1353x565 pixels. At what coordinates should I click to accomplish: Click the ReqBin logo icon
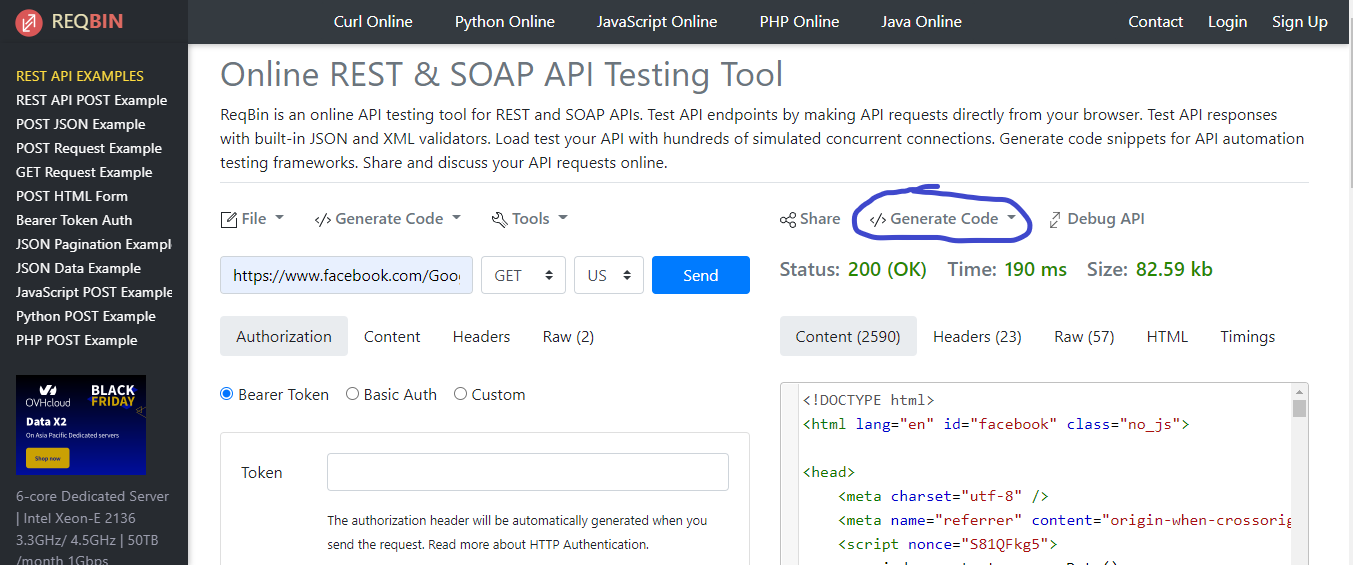(29, 22)
